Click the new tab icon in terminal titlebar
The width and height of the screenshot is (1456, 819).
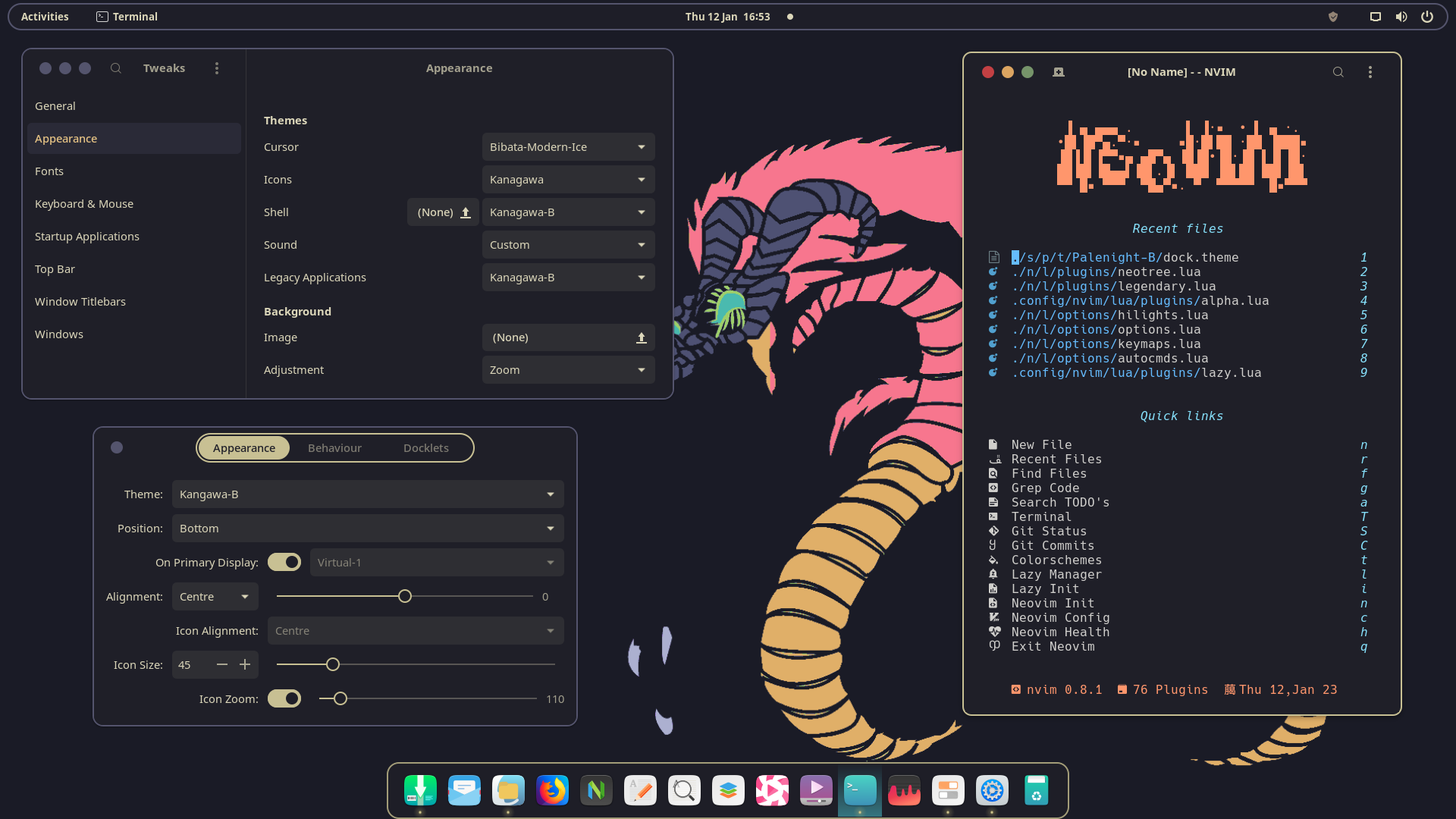pyautogui.click(x=1059, y=72)
